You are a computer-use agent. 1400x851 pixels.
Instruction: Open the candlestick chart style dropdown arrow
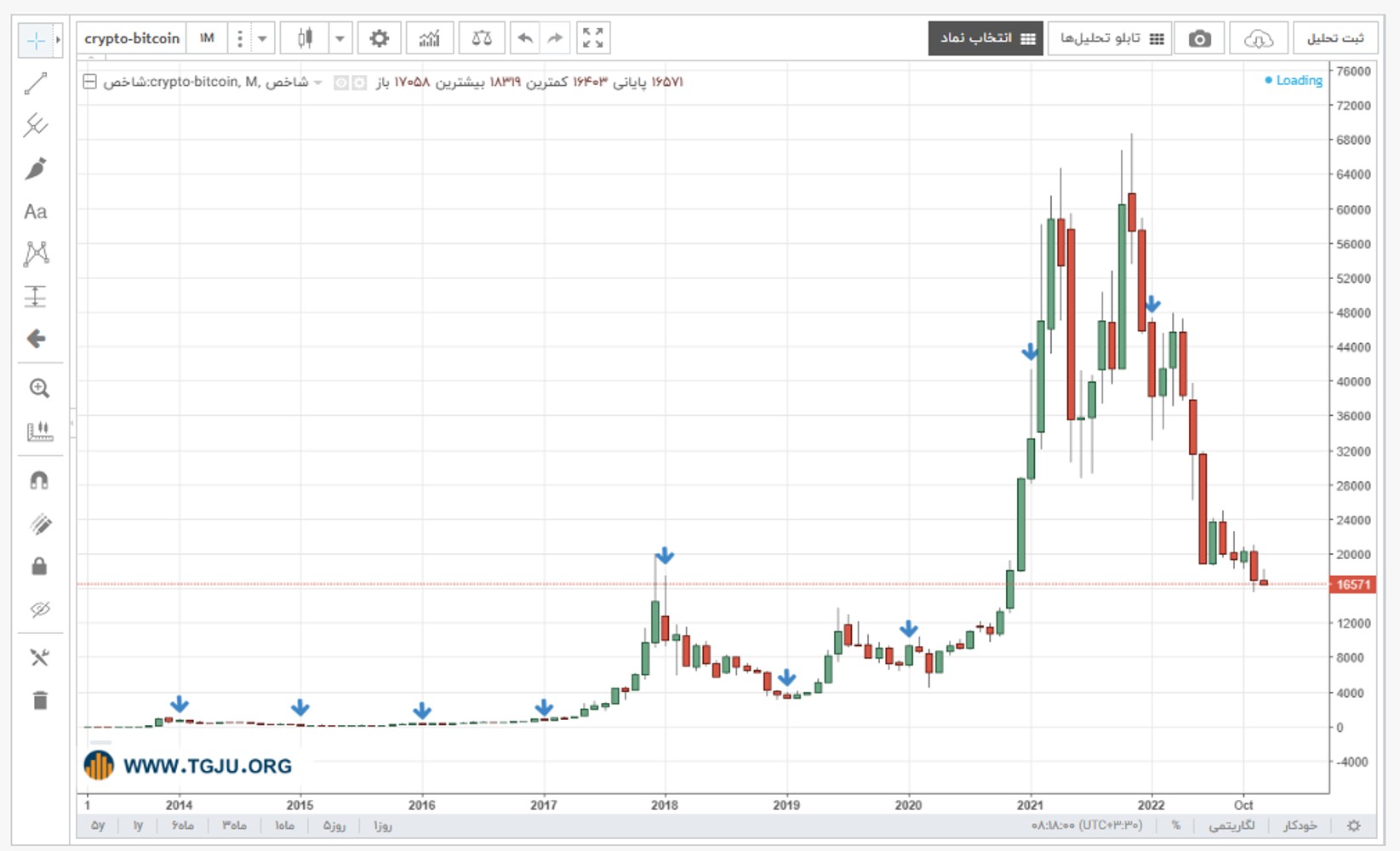click(x=340, y=38)
